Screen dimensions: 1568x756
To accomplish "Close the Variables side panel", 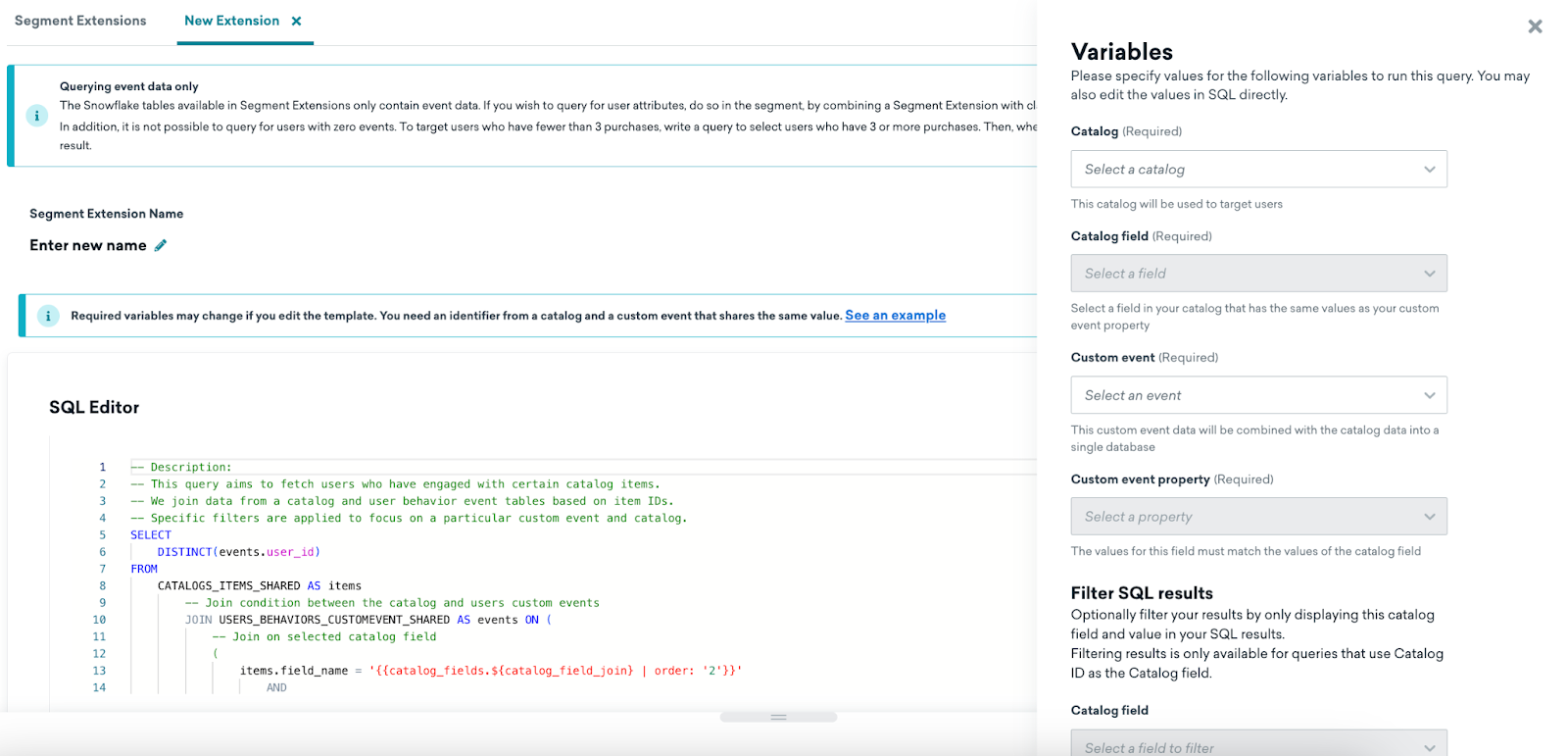I will tap(1535, 26).
